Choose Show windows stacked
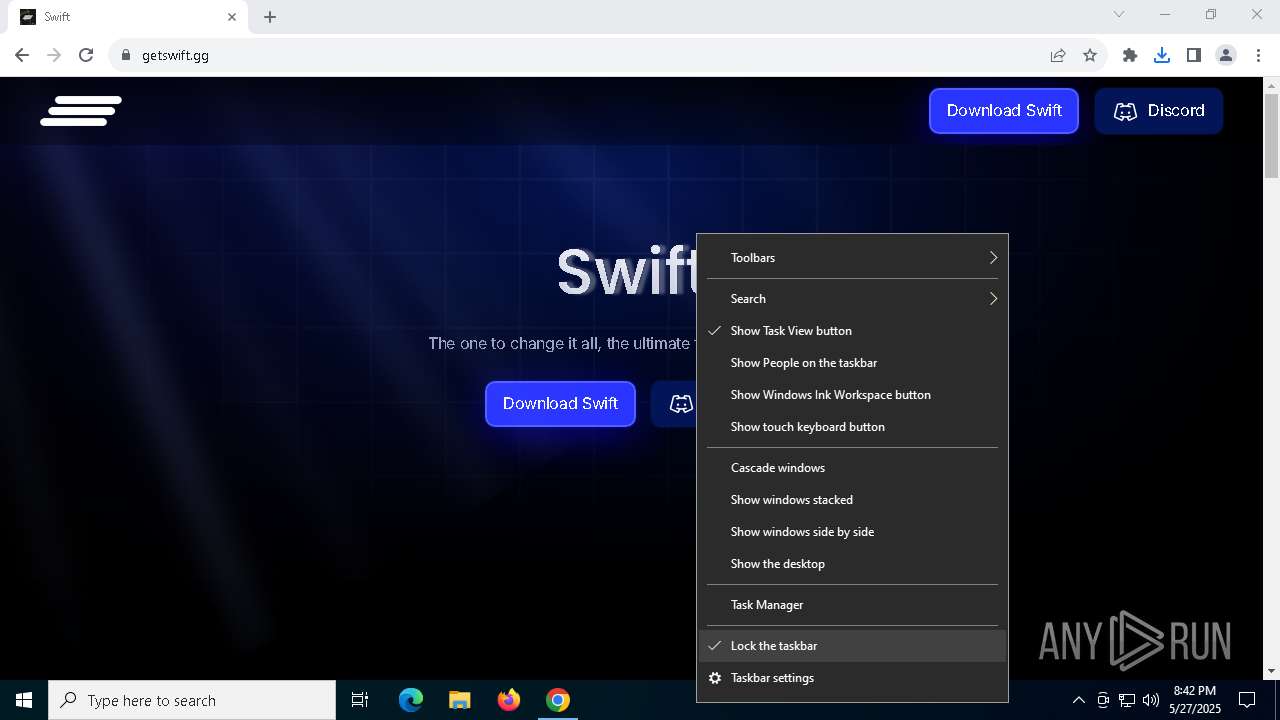 pos(852,500)
